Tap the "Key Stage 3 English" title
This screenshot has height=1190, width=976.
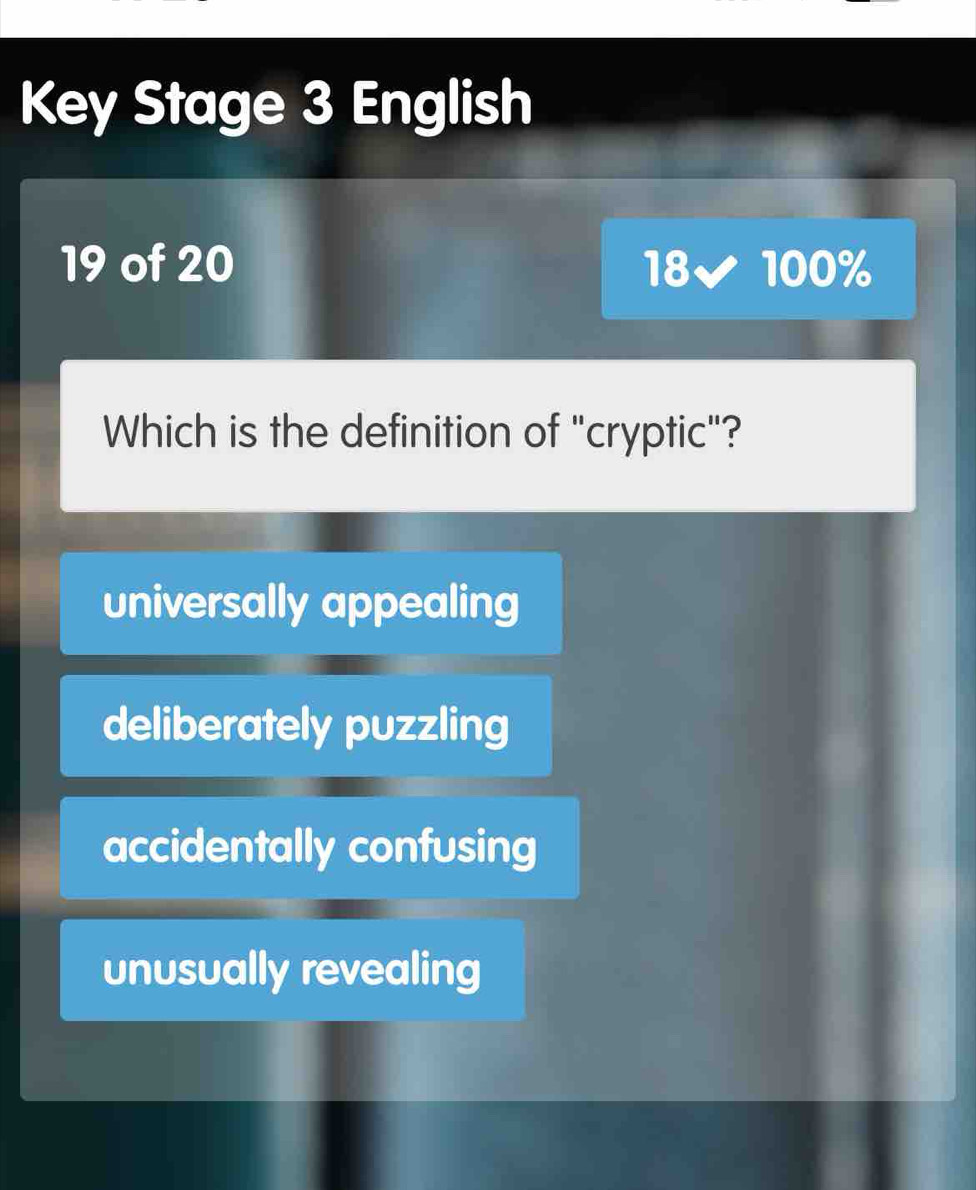[x=276, y=105]
